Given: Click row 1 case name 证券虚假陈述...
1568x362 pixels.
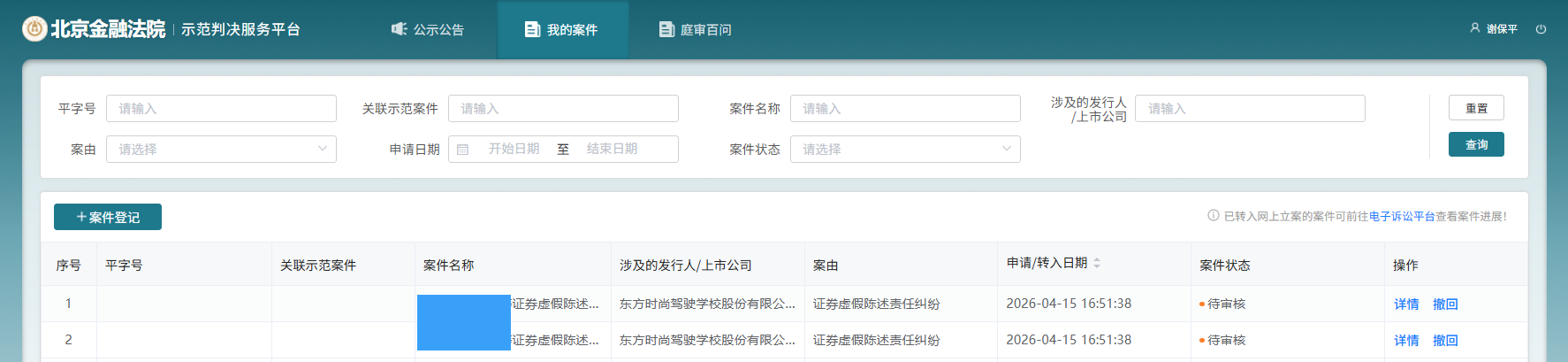Looking at the screenshot, I should [x=555, y=304].
